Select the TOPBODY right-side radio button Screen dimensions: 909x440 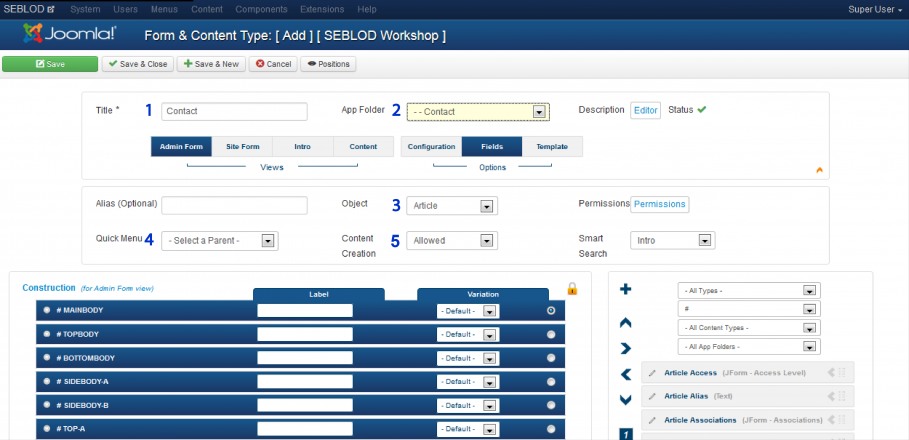coord(551,334)
